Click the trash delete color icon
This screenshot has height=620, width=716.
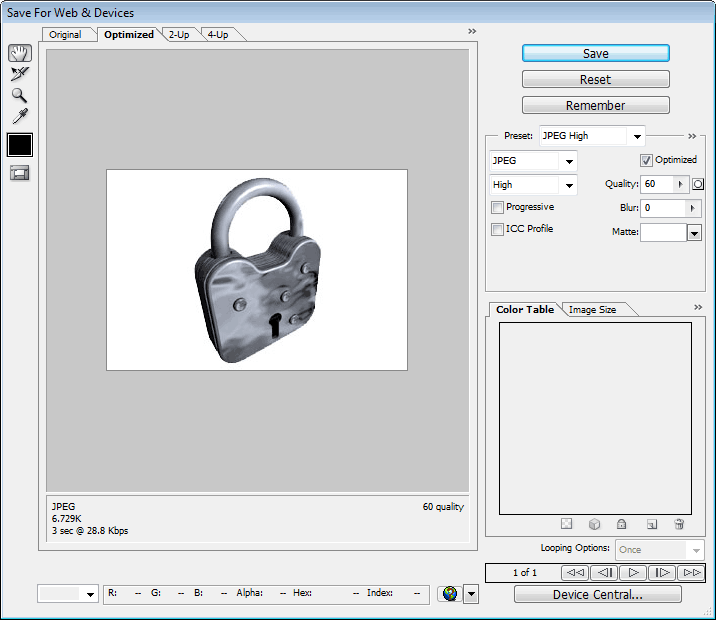pos(679,524)
